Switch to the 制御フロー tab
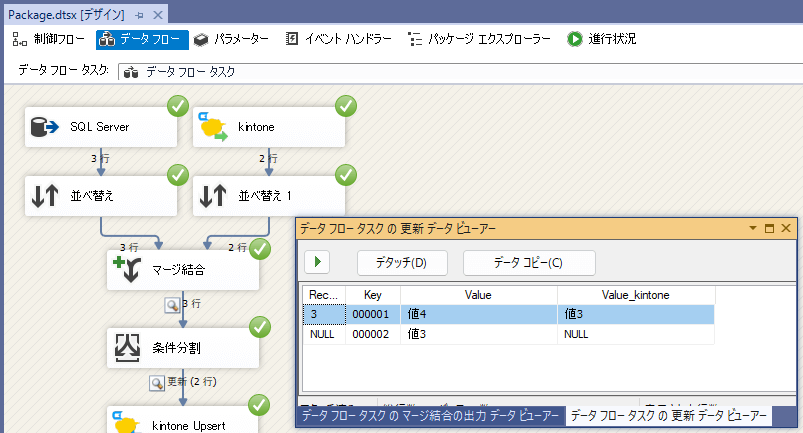 click(49, 39)
